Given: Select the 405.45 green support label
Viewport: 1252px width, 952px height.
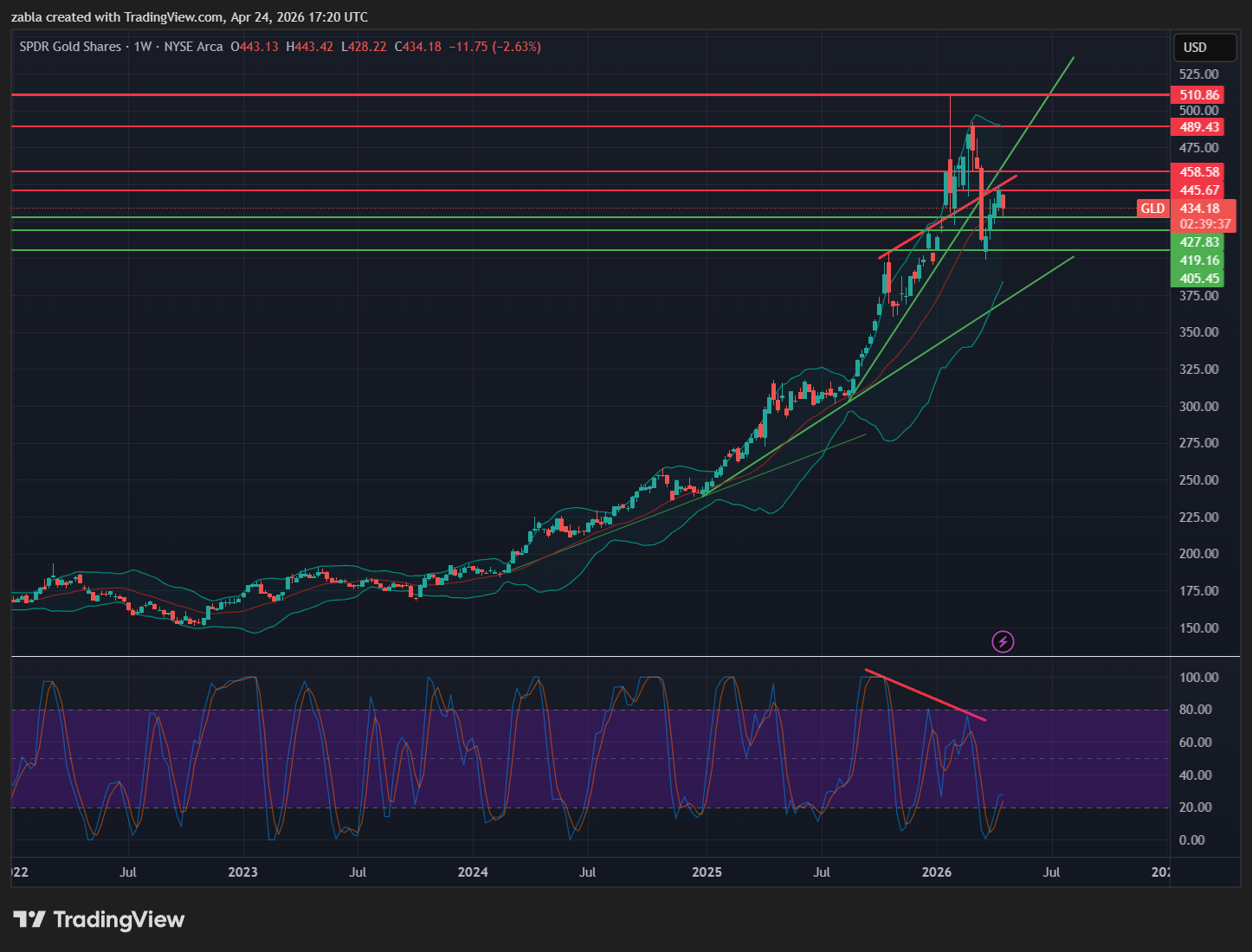Looking at the screenshot, I should click(x=1199, y=279).
